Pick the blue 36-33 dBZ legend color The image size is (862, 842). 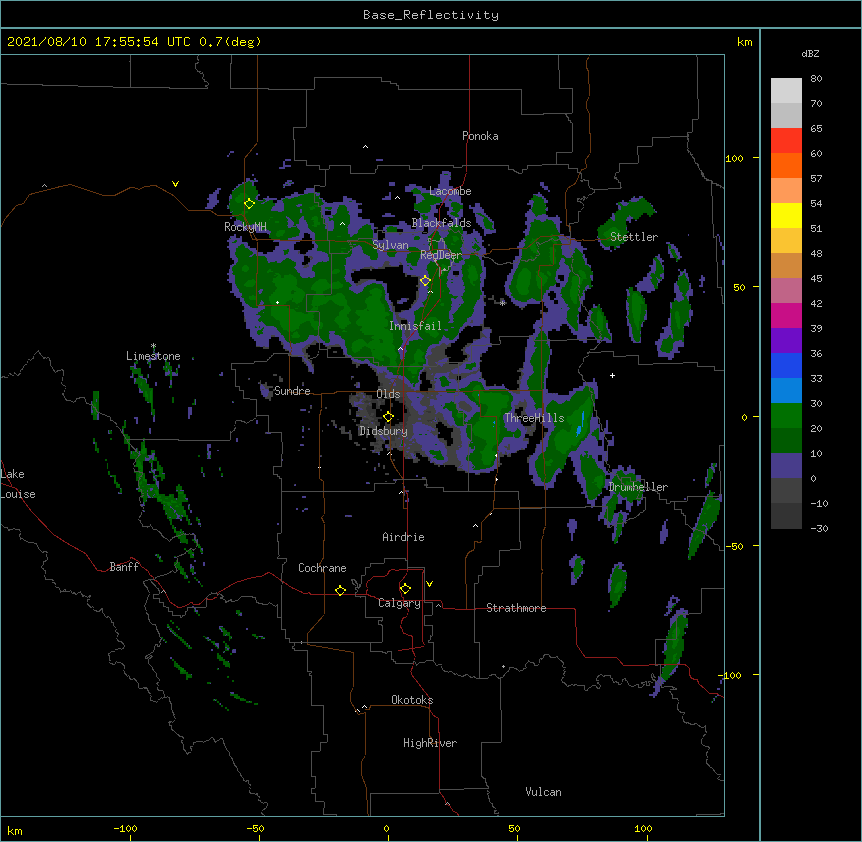(786, 365)
